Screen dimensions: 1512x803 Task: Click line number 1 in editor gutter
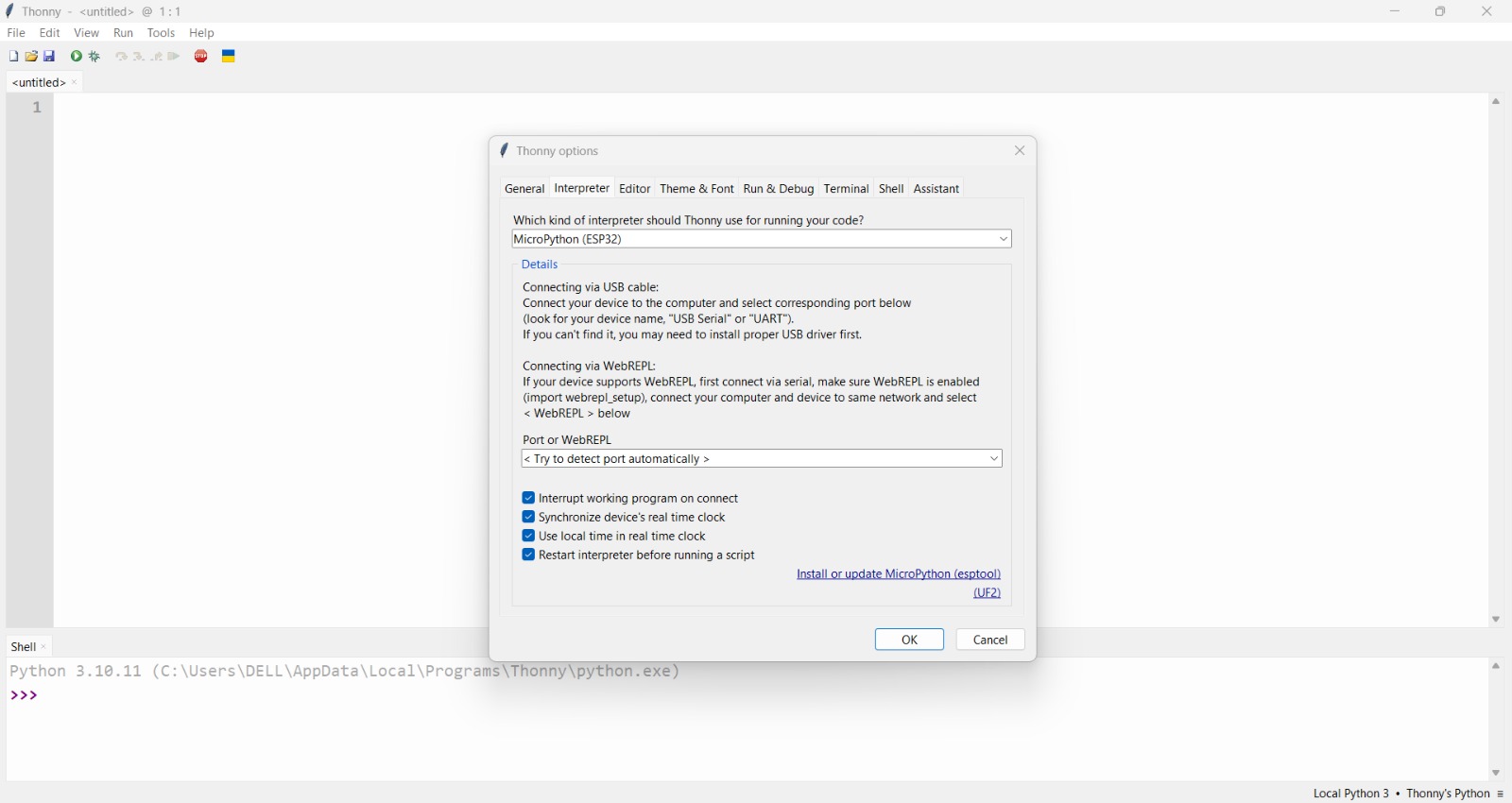tap(38, 109)
